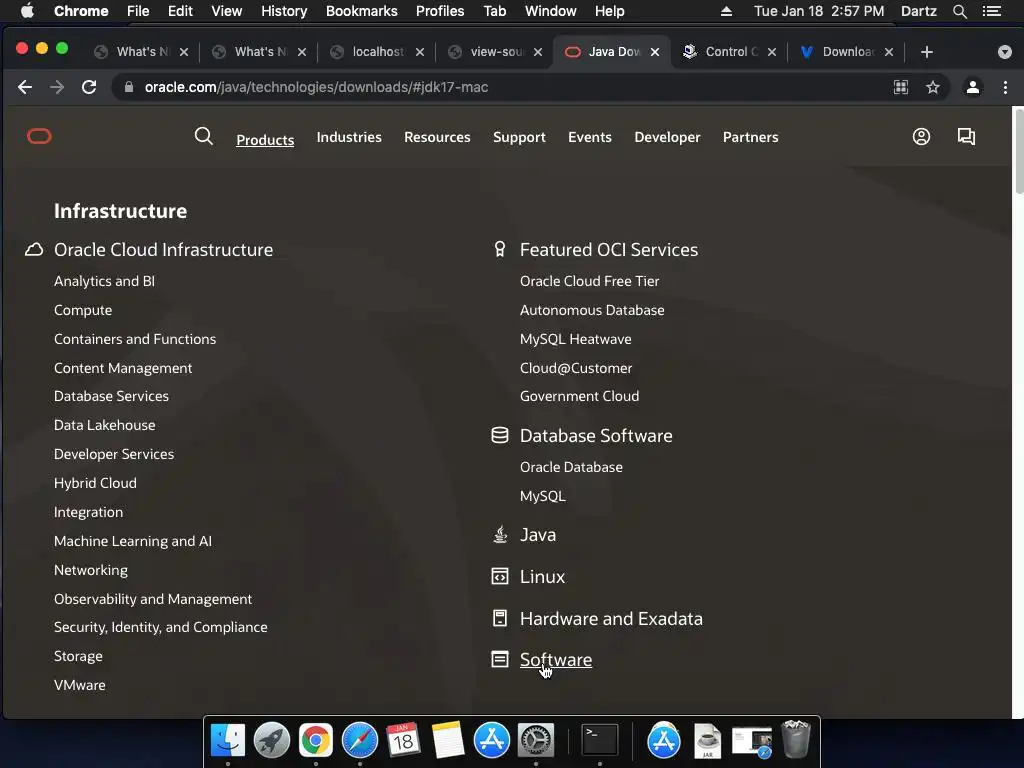
Task: Open Trash in the Dock
Action: (795, 739)
